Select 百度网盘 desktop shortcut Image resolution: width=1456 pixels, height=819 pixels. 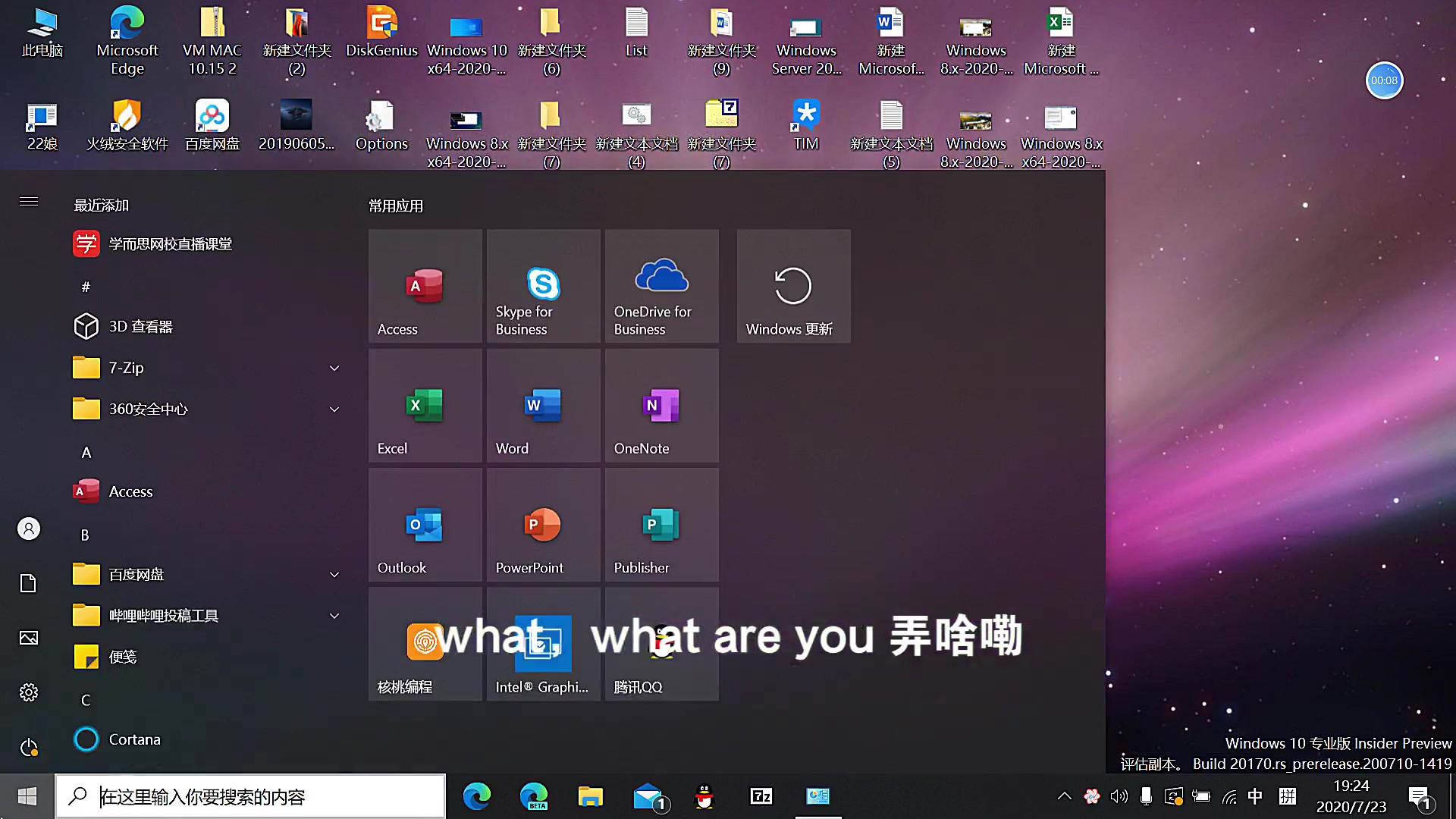click(x=212, y=126)
